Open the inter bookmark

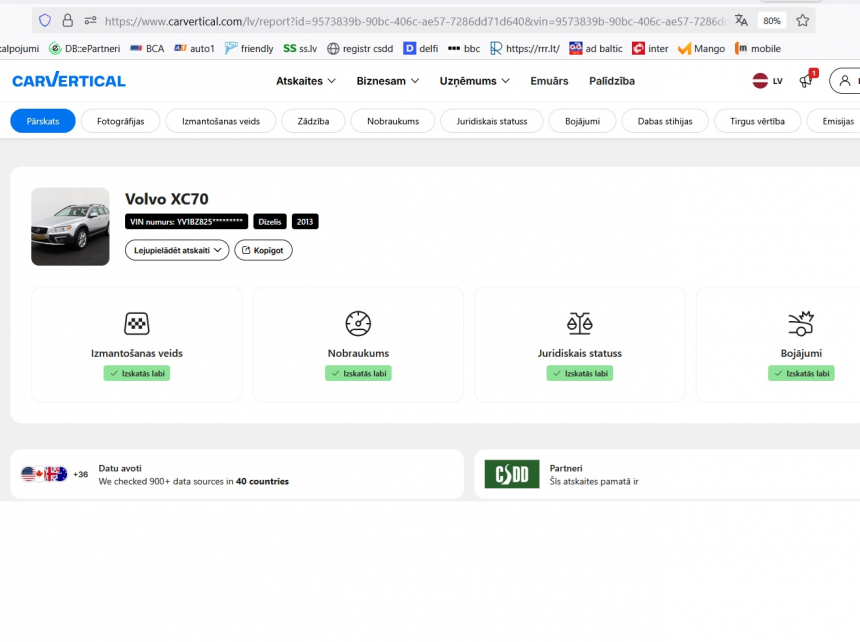(x=650, y=49)
